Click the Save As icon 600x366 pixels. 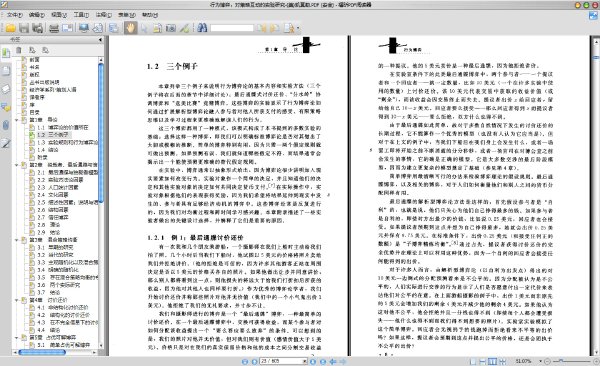tap(38, 28)
